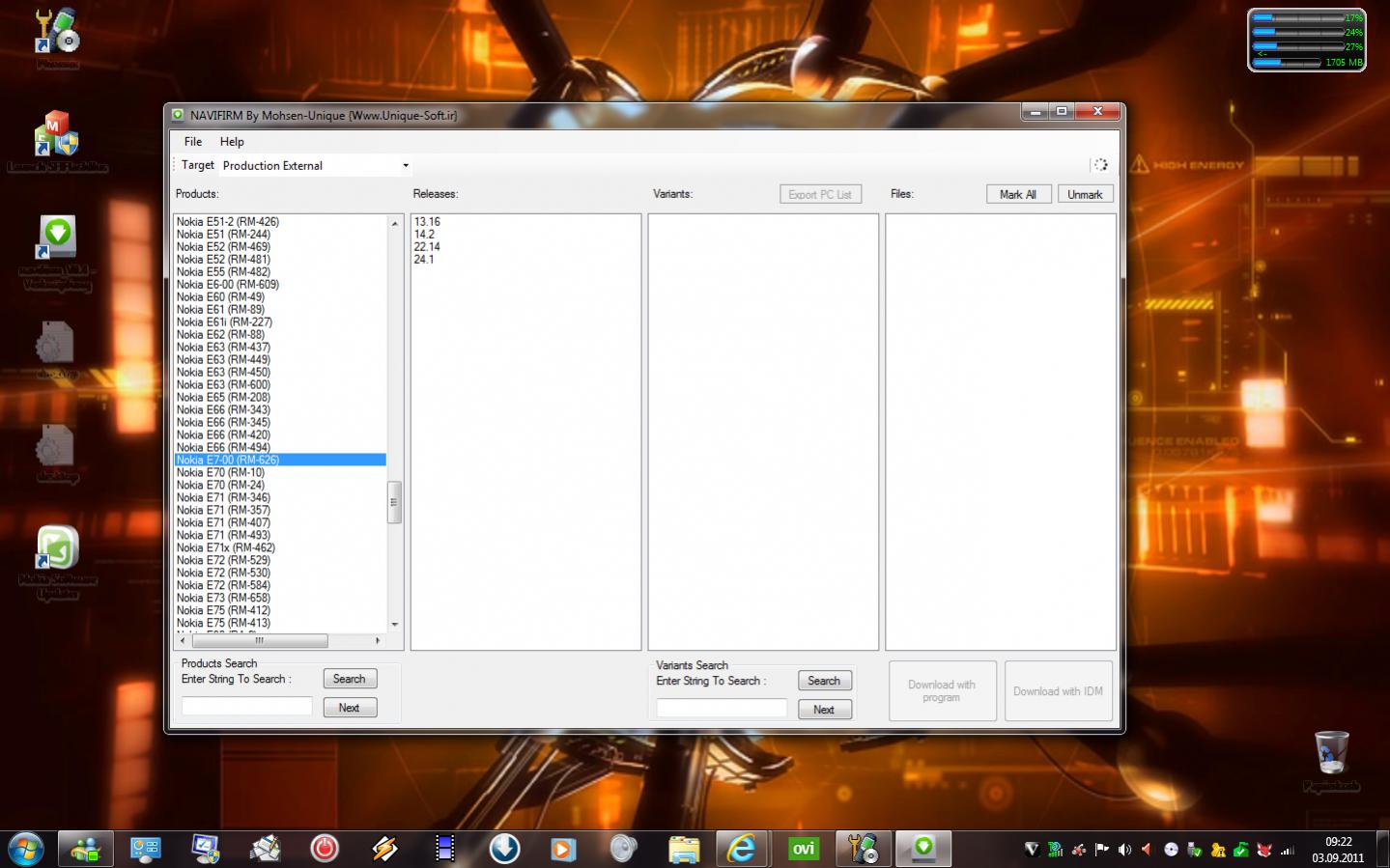Expand the Target Production External dropdown

[405, 166]
